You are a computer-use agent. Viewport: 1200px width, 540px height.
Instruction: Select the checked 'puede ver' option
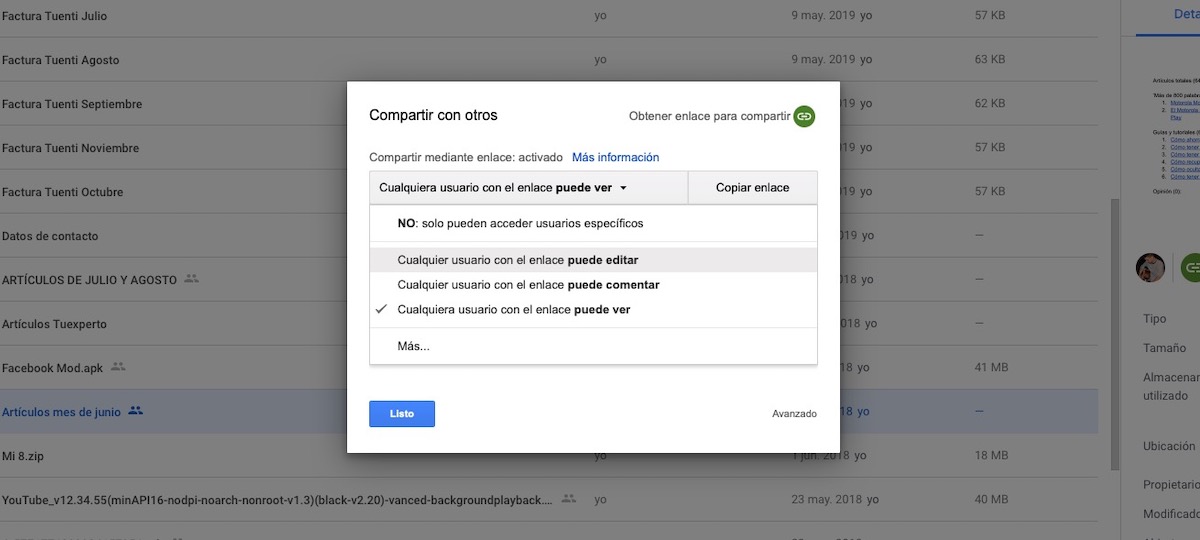513,310
